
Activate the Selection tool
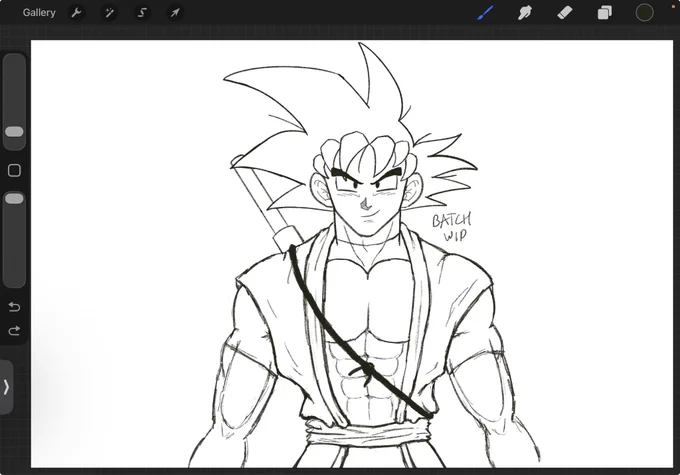click(142, 13)
